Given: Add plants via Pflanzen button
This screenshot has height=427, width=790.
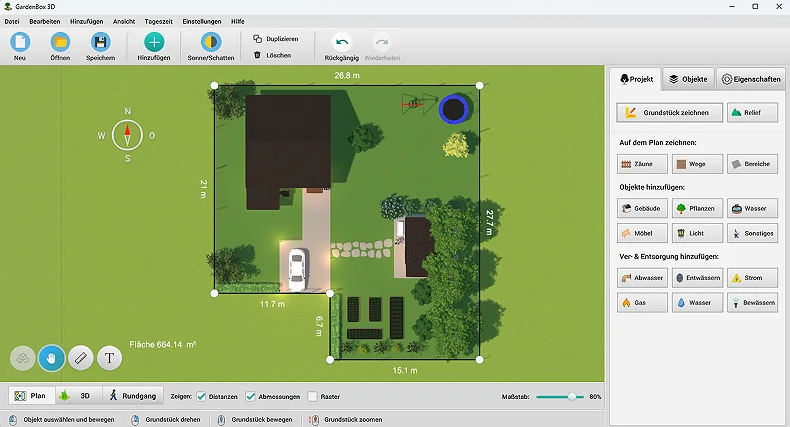Looking at the screenshot, I should (697, 208).
